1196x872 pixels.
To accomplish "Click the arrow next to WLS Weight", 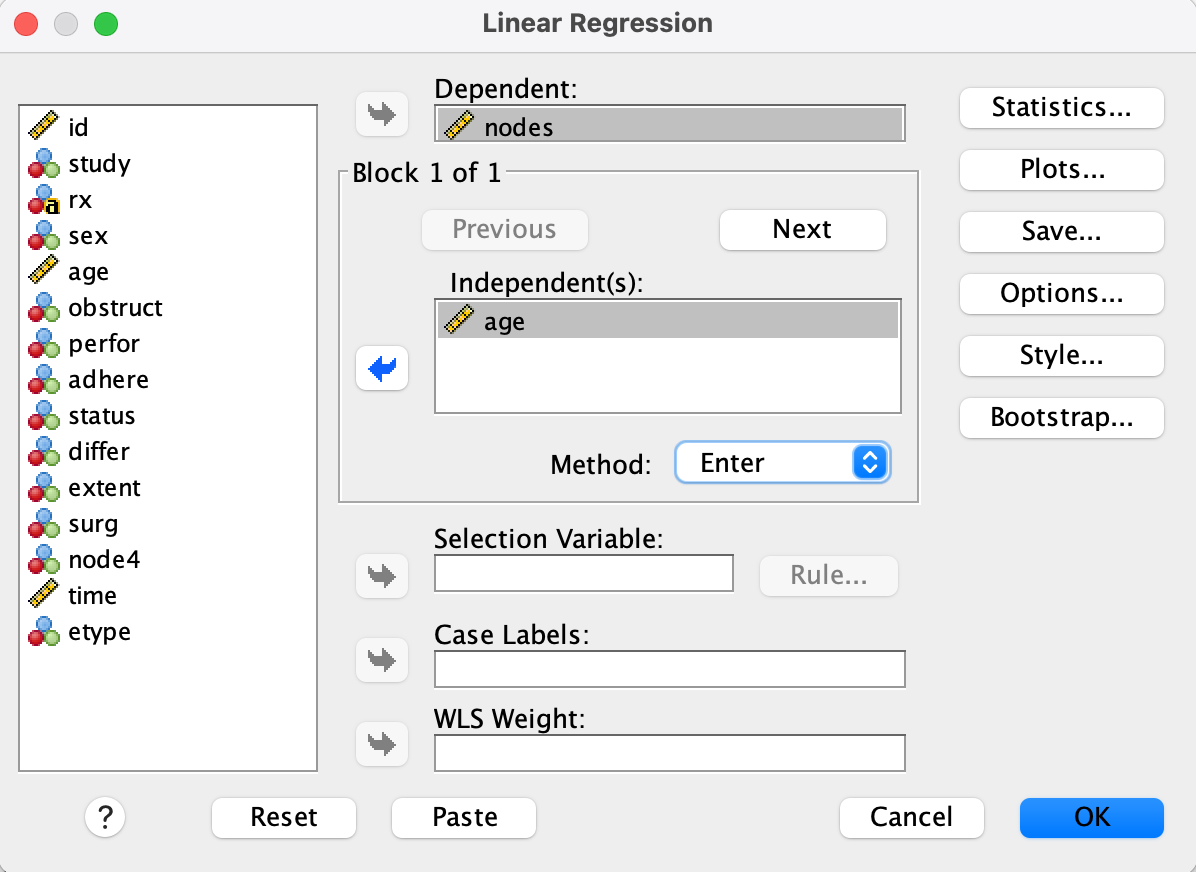I will coord(382,743).
